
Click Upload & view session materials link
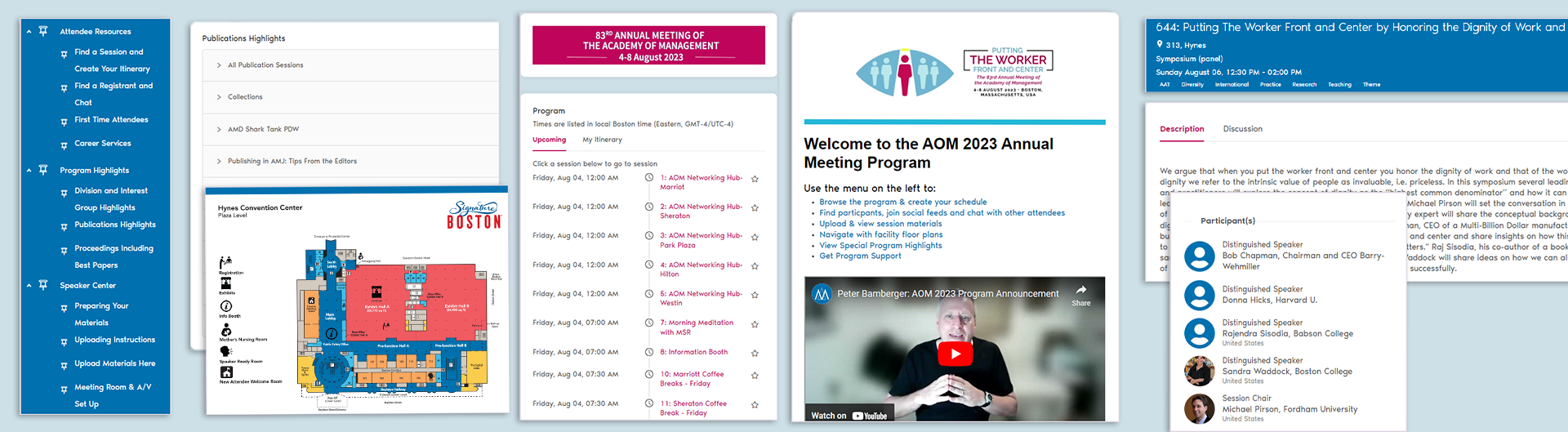tap(880, 224)
